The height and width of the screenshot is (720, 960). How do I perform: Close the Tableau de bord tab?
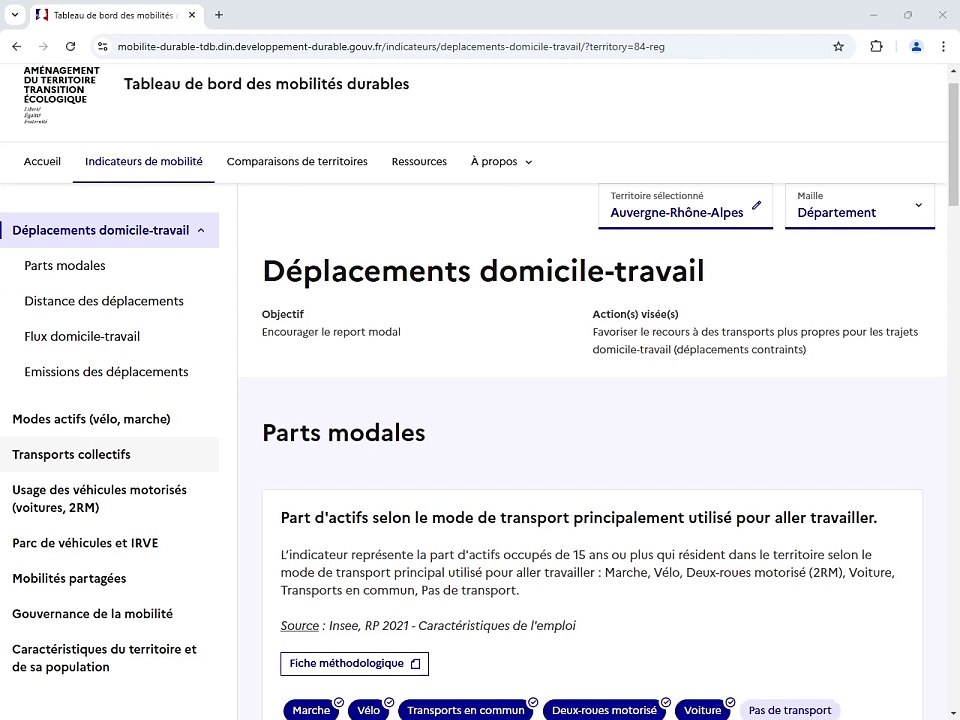[x=192, y=15]
